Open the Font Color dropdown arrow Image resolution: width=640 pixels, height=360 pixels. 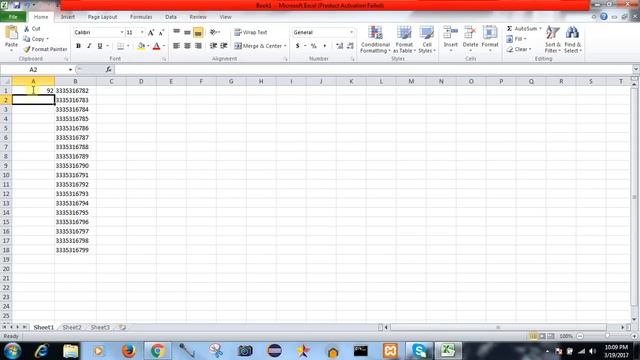(x=164, y=46)
